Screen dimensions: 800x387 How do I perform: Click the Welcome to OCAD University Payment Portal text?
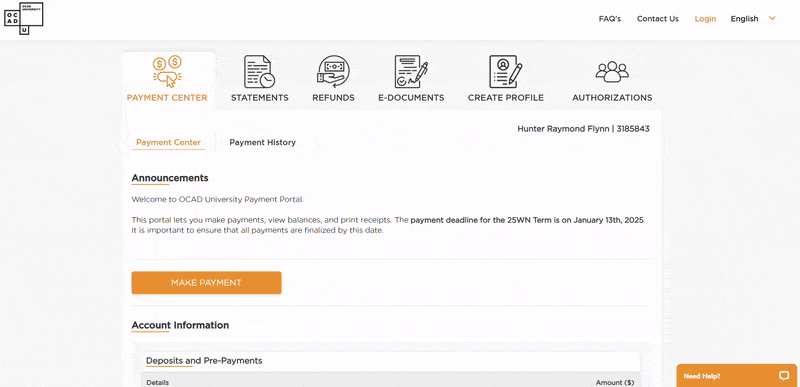(217, 199)
